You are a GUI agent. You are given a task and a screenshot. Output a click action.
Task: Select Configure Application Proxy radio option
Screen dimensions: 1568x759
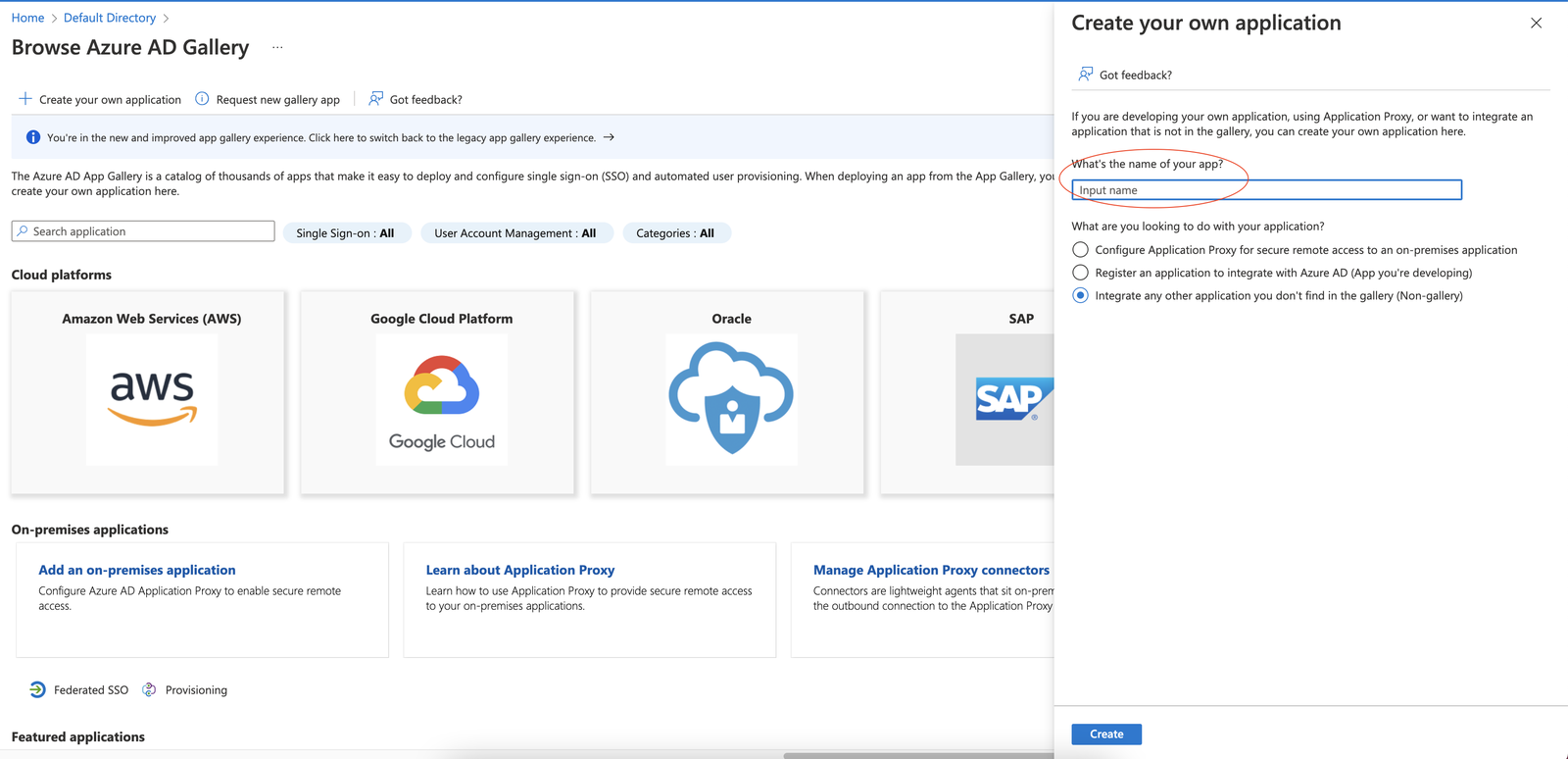[x=1080, y=250]
